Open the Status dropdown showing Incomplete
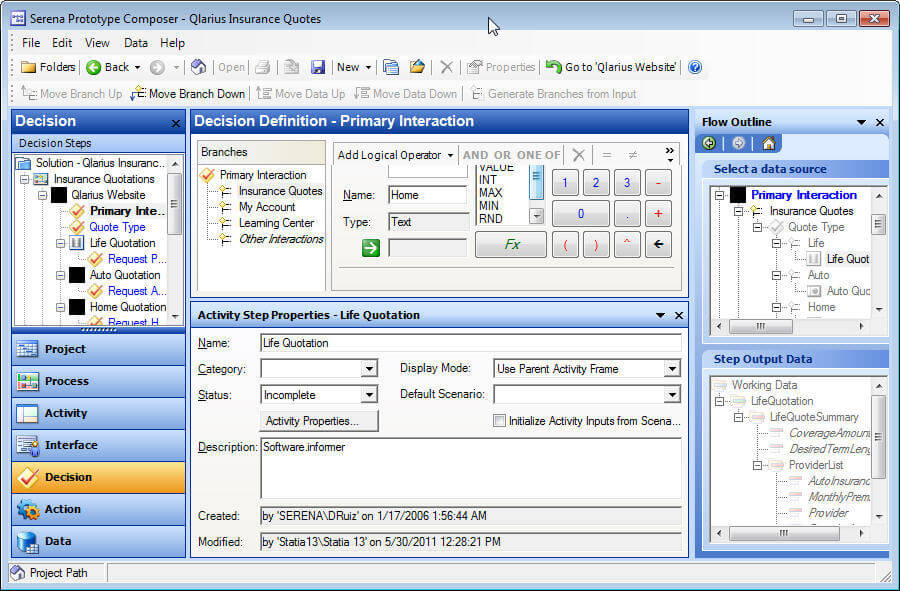The height and width of the screenshot is (591, 900). 370,395
